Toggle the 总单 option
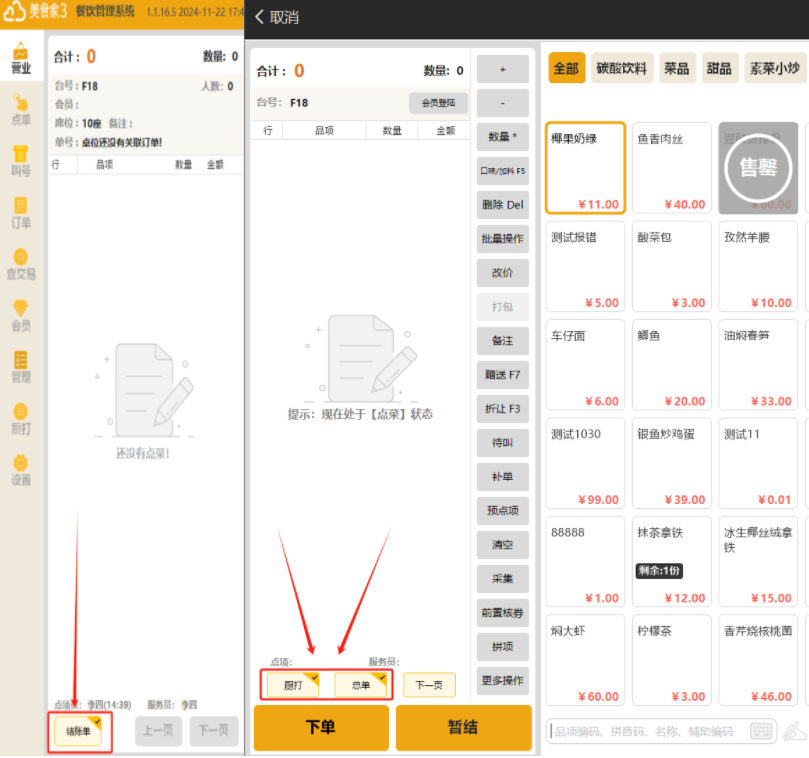This screenshot has width=809, height=758. (x=361, y=685)
